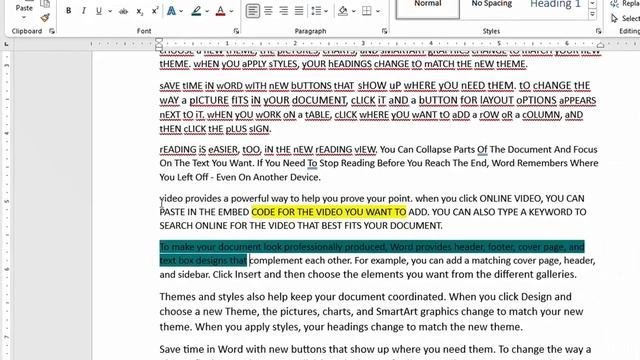This screenshot has width=640, height=360.
Task: Open the Font Color dropdown arrow
Action: [231, 11]
